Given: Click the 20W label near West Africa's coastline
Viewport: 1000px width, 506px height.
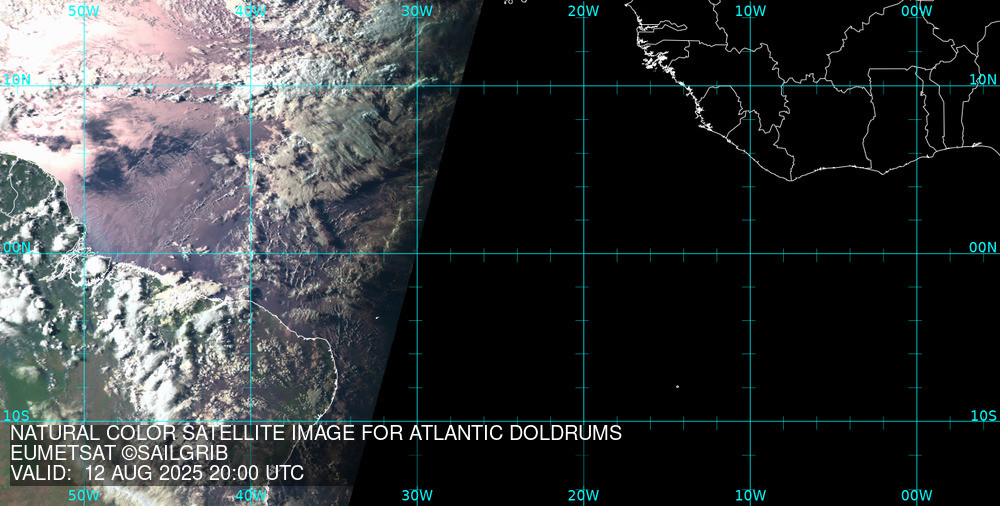Looking at the screenshot, I should tap(584, 10).
